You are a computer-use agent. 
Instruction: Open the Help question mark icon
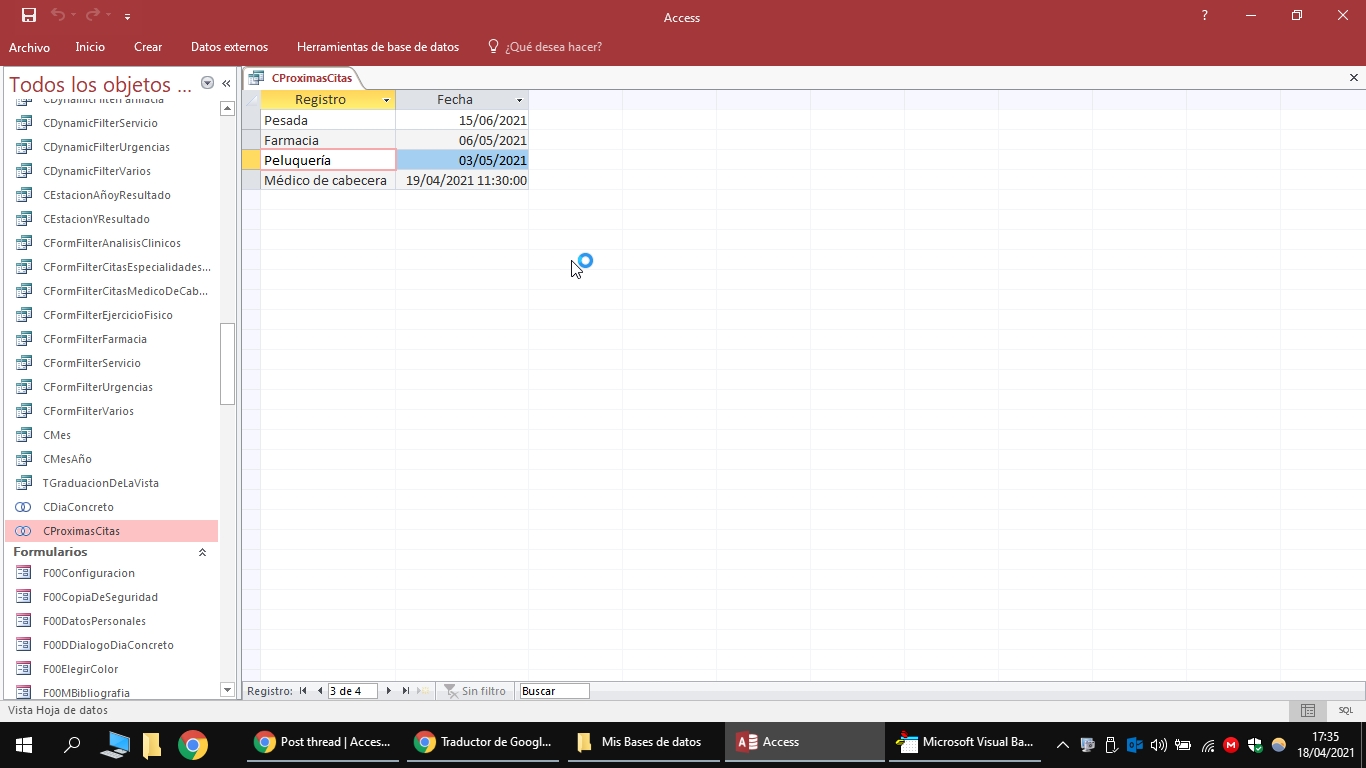click(x=1204, y=15)
